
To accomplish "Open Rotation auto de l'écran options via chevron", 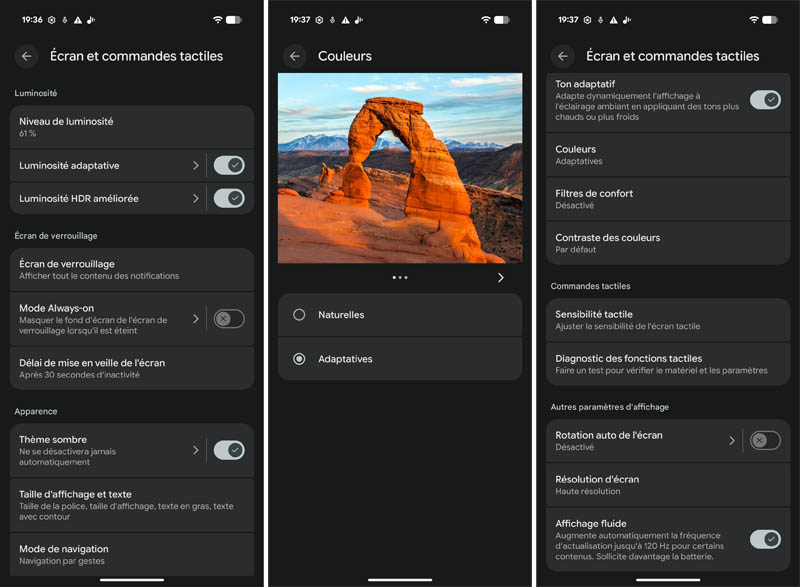I will (732, 441).
